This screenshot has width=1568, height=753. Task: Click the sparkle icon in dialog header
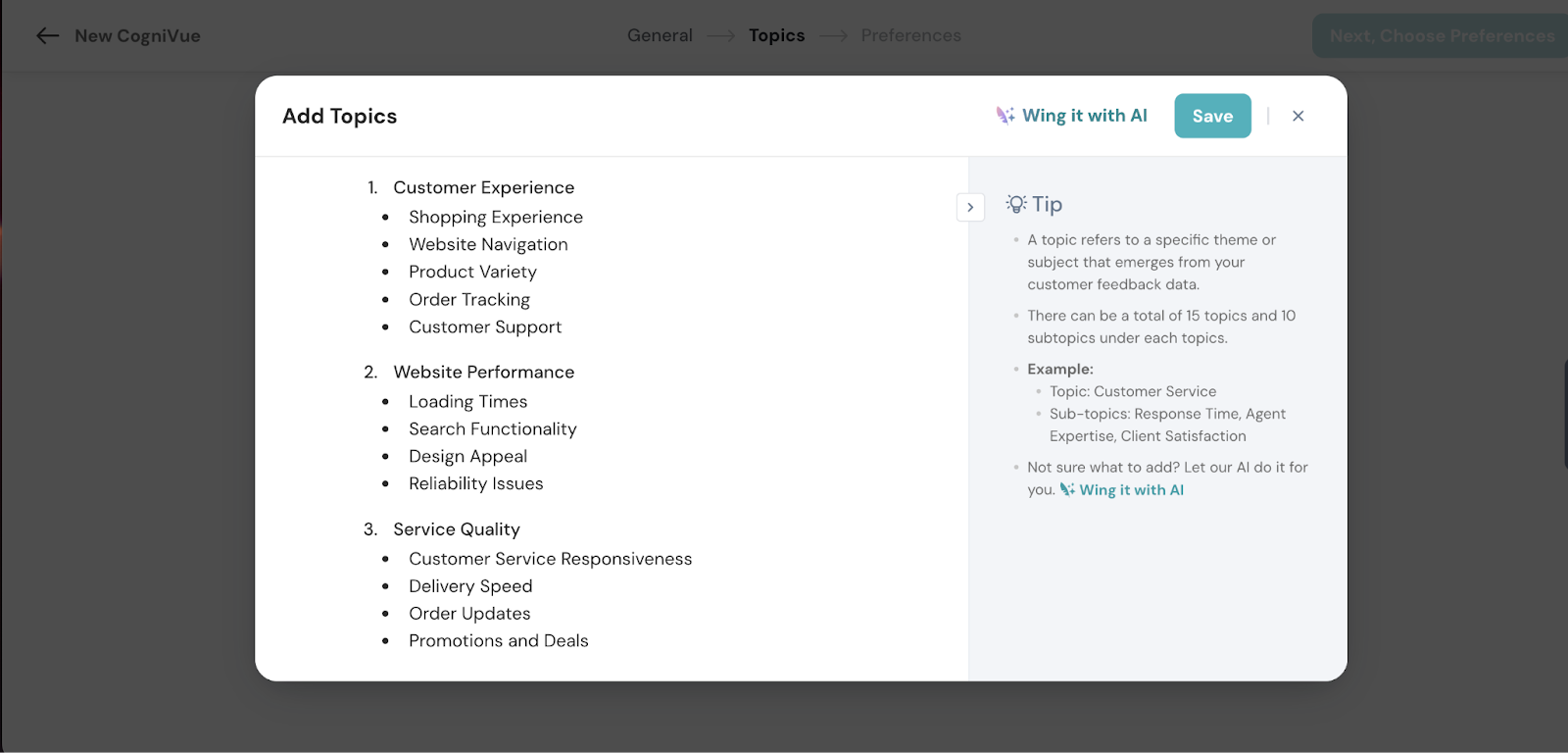(1005, 116)
